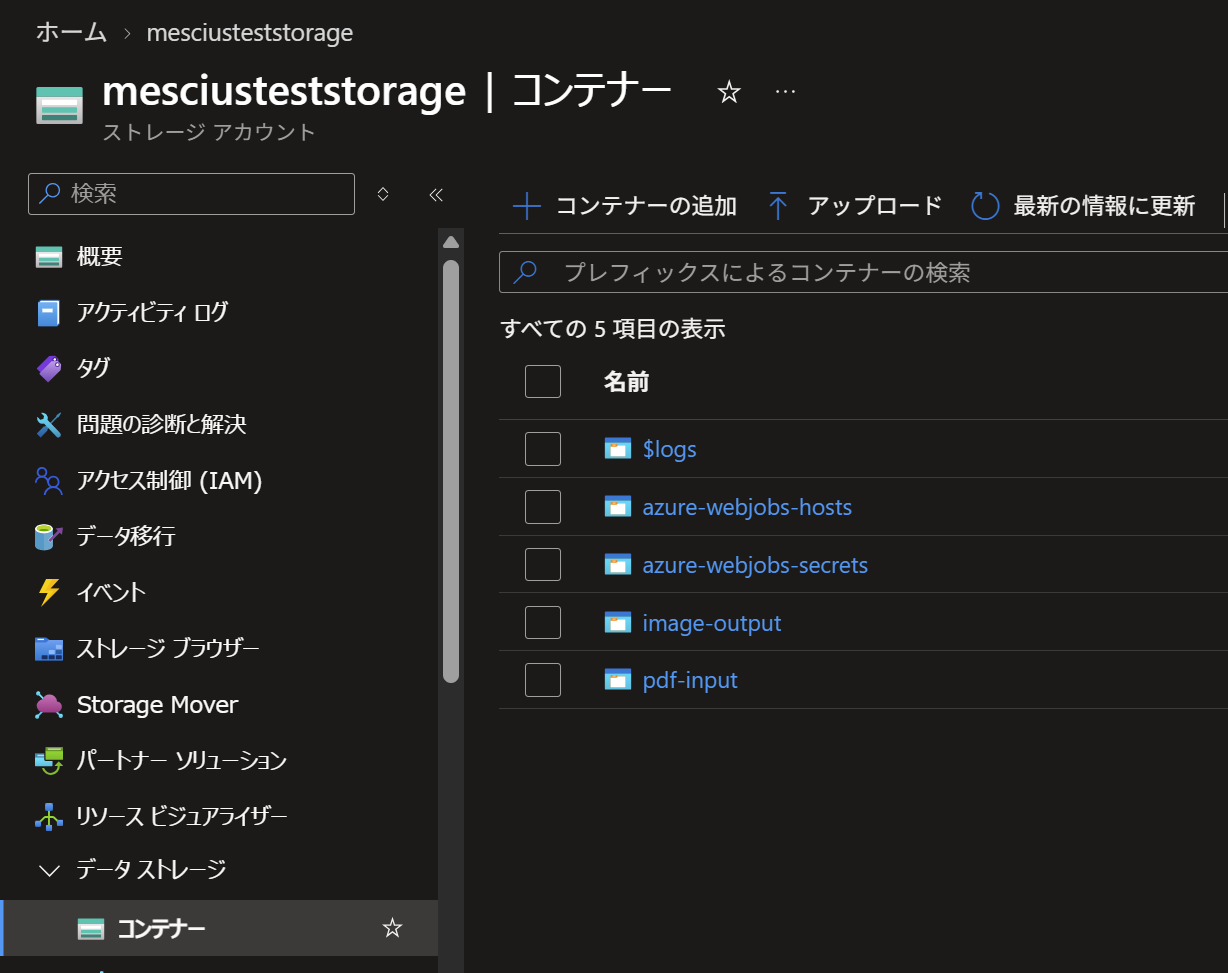1228x973 pixels.
Task: Open イベント menu item
Action: (x=111, y=593)
